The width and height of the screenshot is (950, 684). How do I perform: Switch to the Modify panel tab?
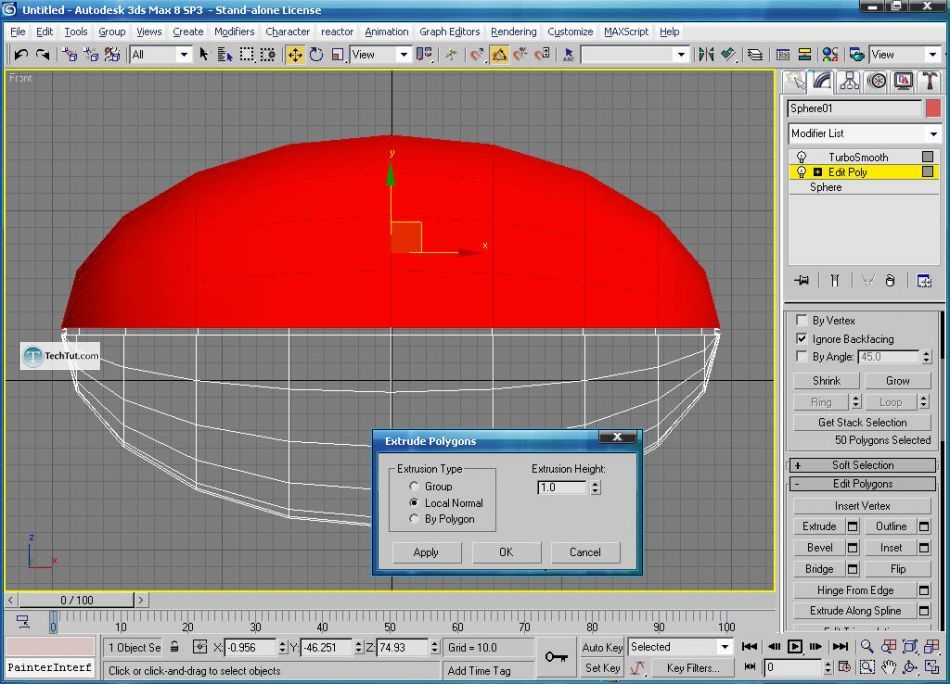[x=822, y=82]
